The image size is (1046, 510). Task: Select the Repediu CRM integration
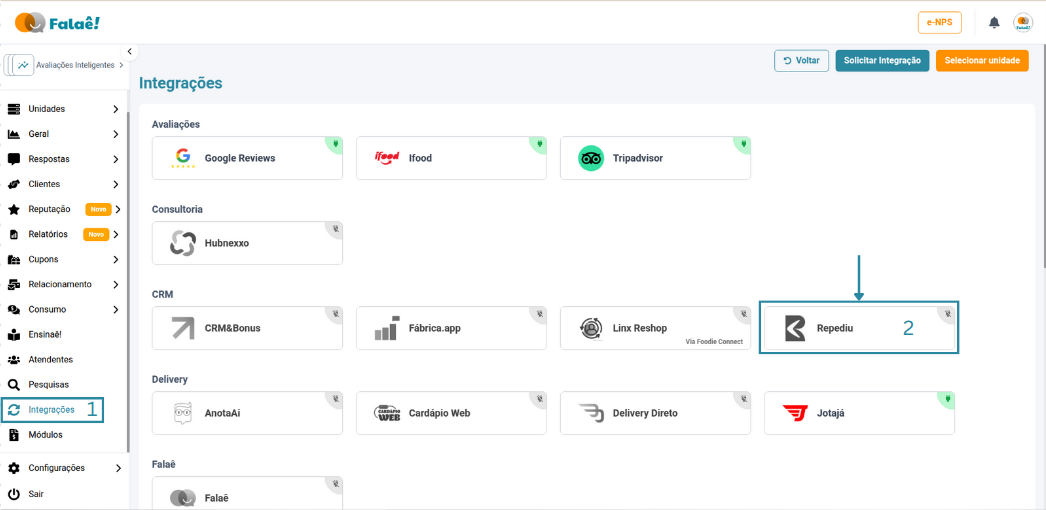[x=858, y=328]
